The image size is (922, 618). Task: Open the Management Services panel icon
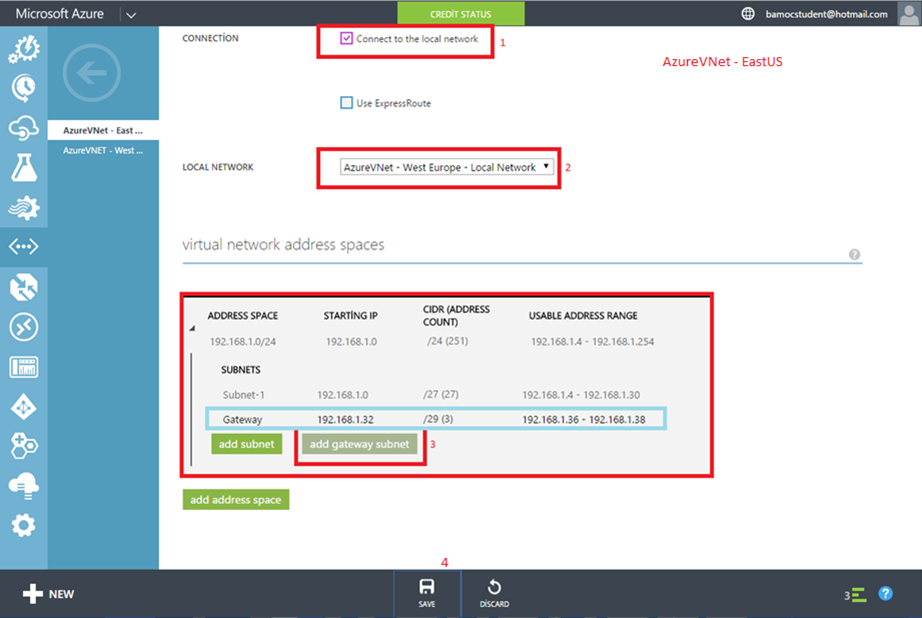pos(24,367)
